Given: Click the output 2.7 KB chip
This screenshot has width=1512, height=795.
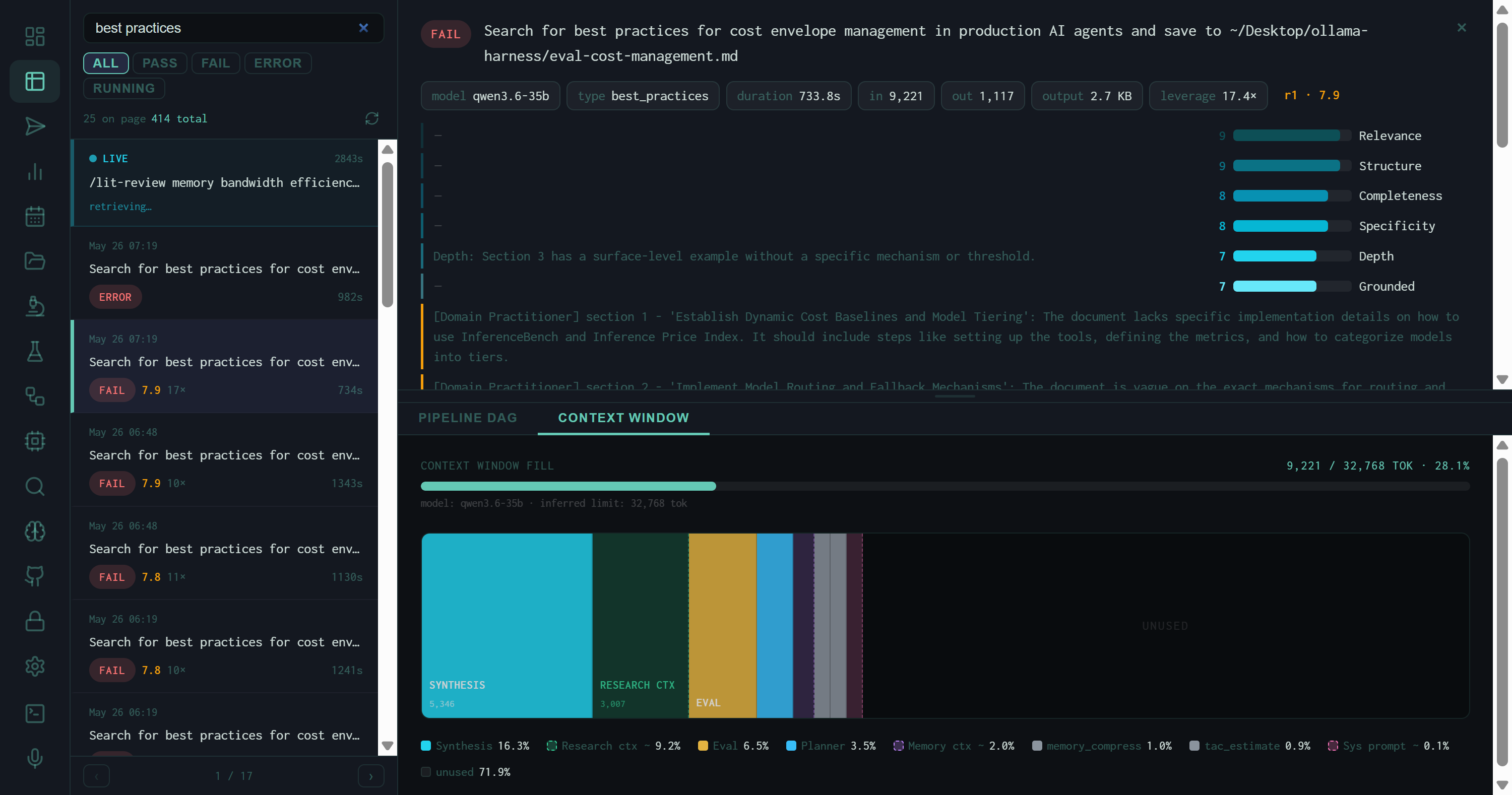Looking at the screenshot, I should click(1087, 96).
